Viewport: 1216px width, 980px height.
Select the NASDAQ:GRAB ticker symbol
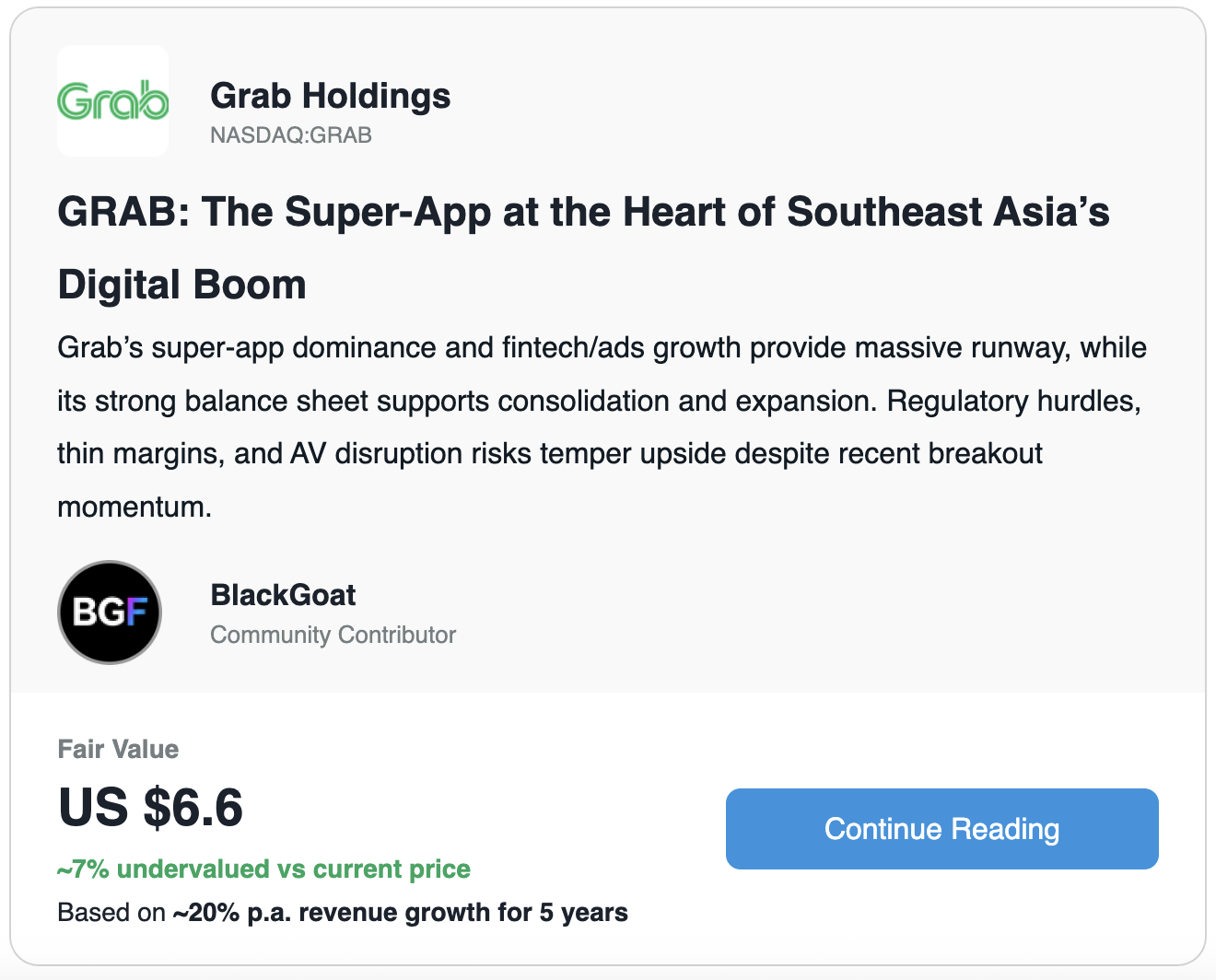(x=291, y=135)
